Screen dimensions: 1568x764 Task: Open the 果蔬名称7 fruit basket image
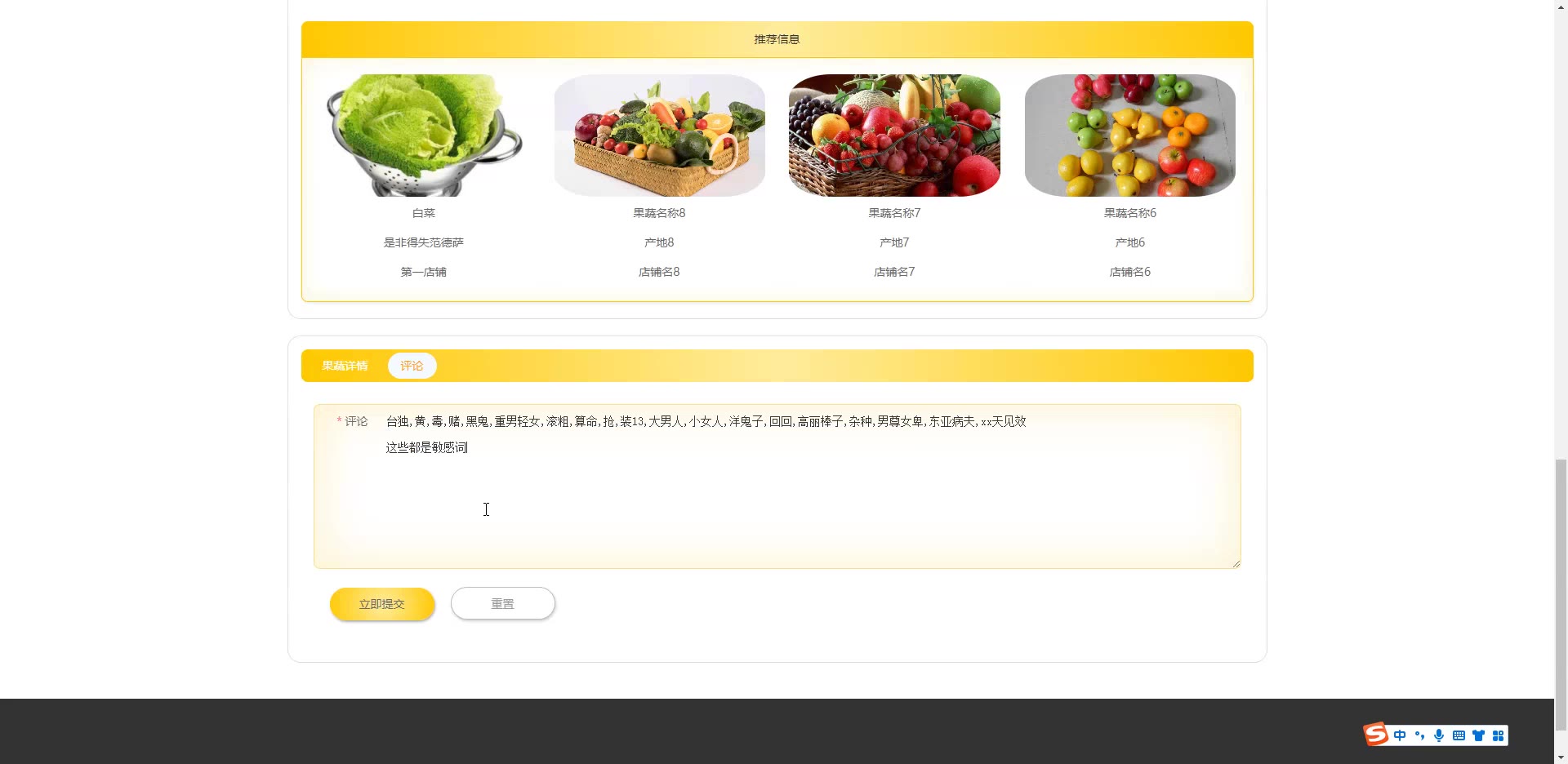click(894, 135)
